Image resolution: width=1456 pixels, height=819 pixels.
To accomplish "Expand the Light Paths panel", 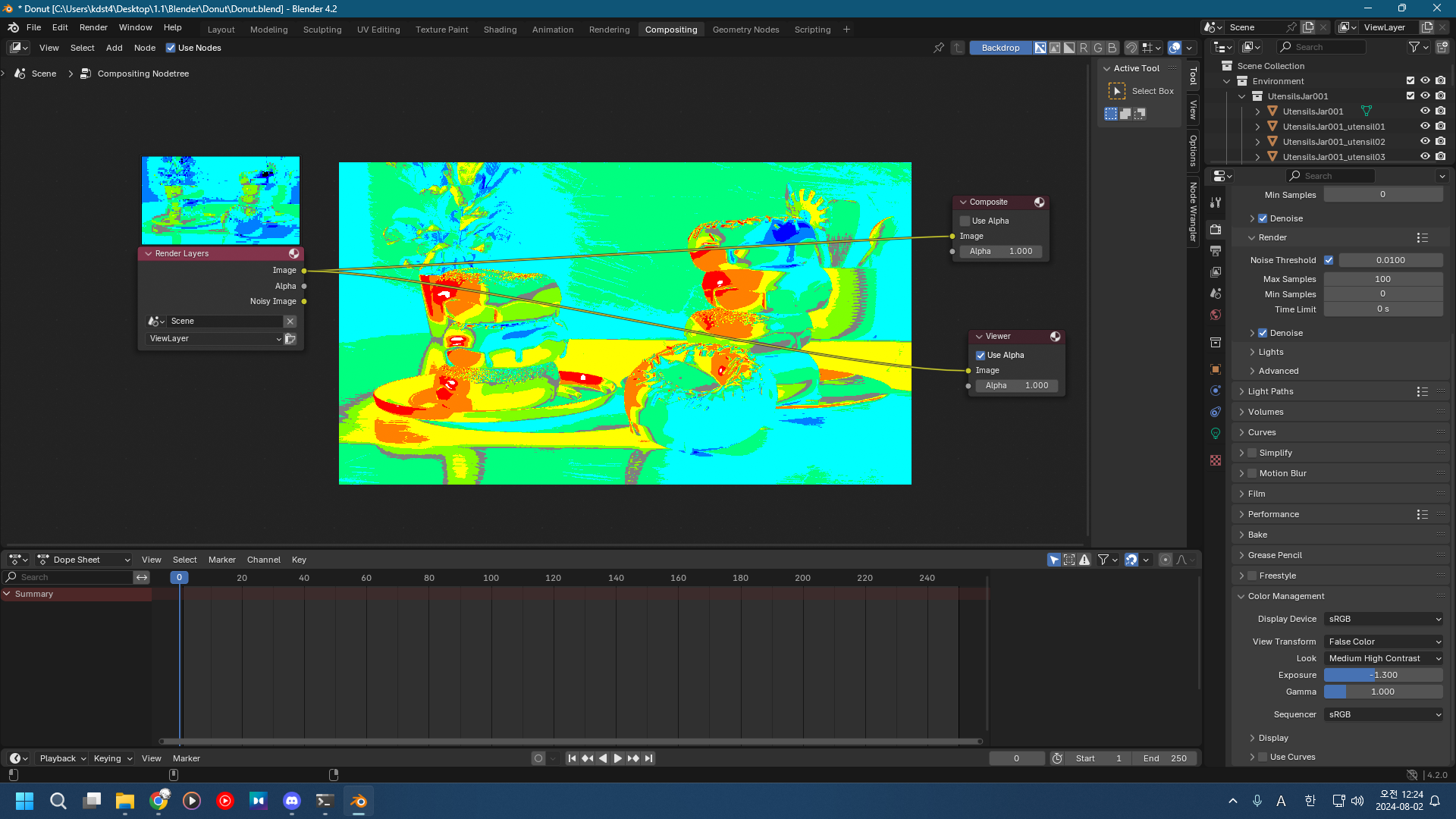I will click(1271, 391).
